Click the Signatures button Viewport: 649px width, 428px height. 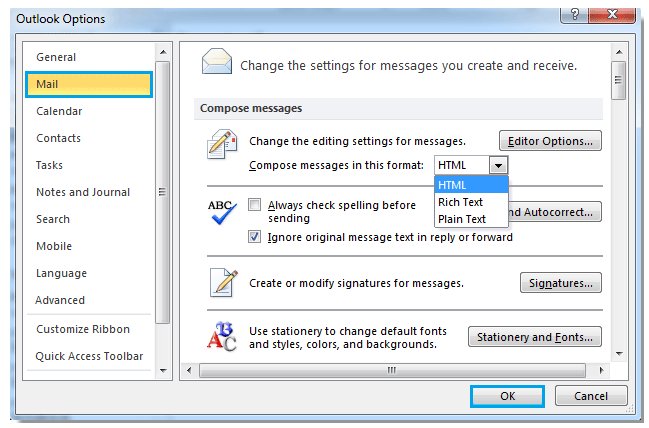pyautogui.click(x=560, y=283)
